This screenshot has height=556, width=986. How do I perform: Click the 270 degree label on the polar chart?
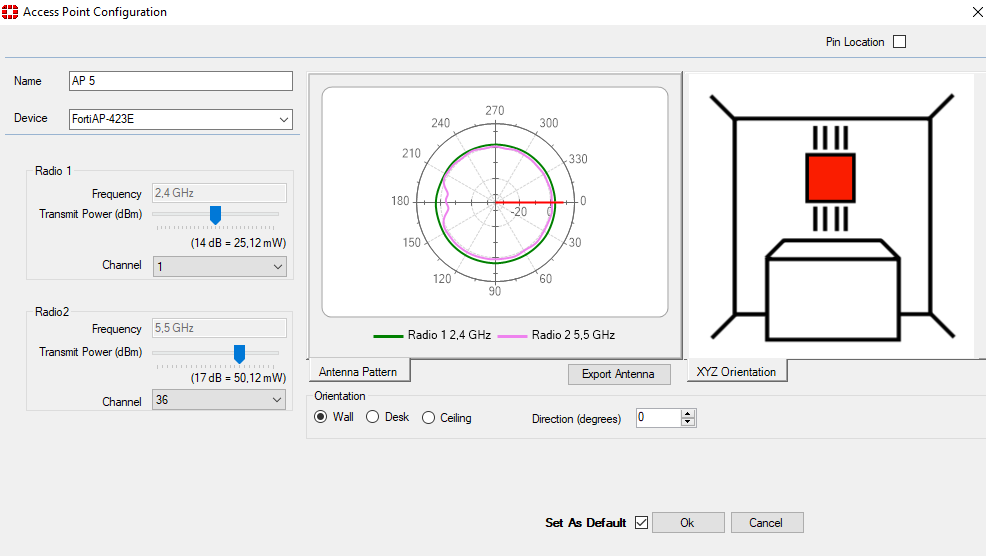tap(495, 111)
